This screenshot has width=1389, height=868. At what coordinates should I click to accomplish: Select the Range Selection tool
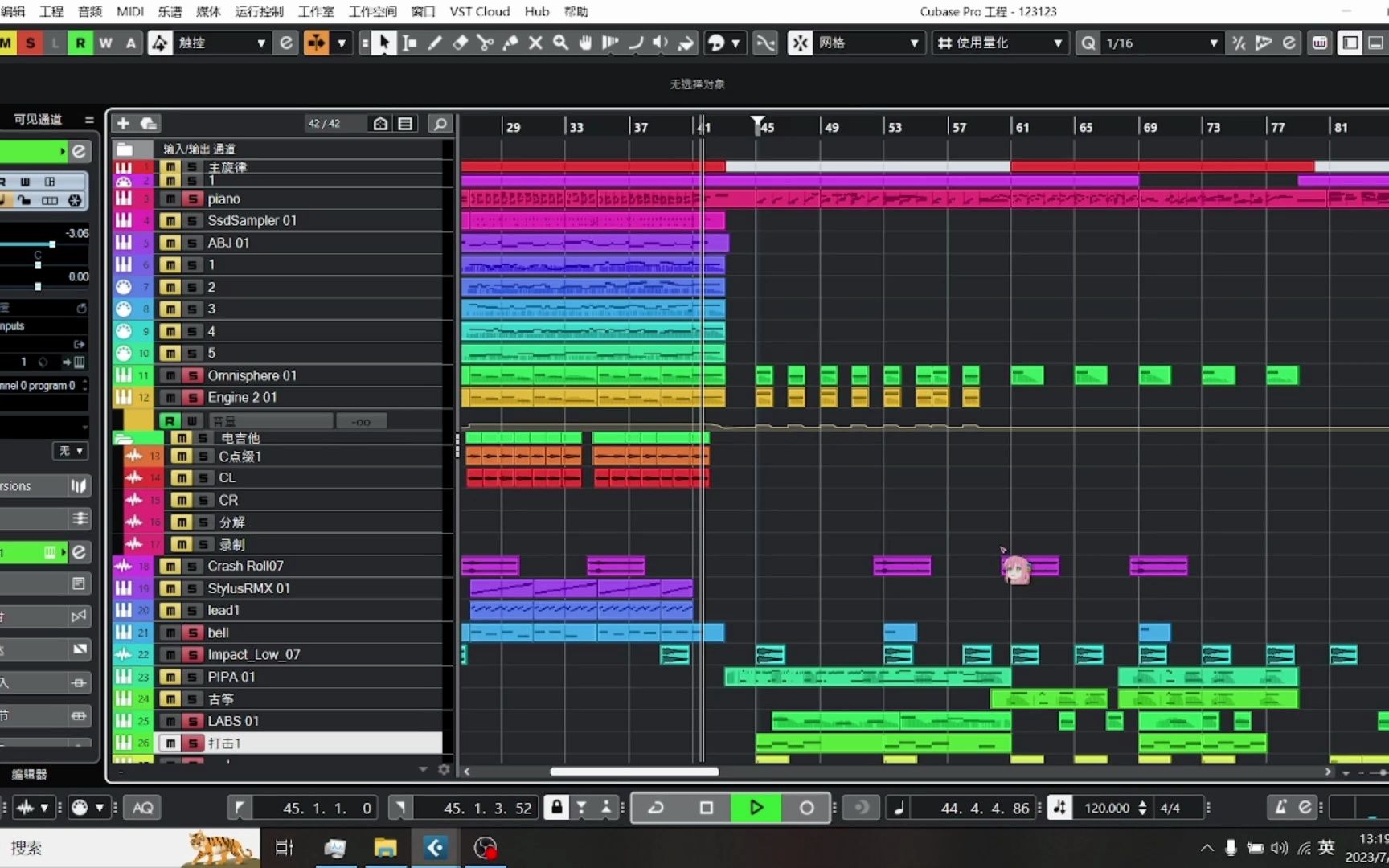coord(409,43)
